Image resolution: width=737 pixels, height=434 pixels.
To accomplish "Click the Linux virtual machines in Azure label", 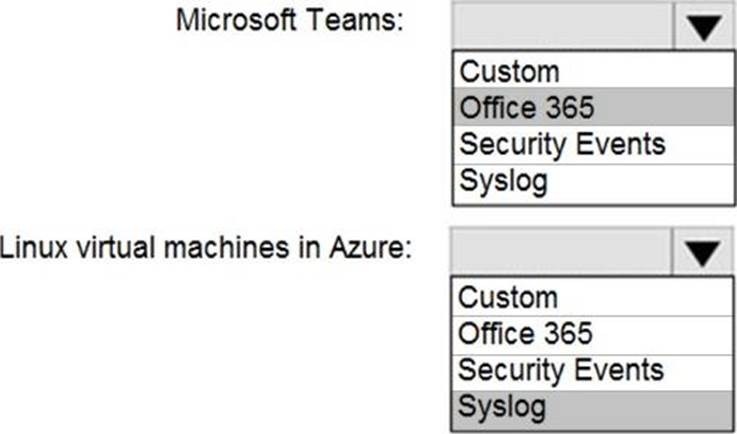I will (205, 248).
